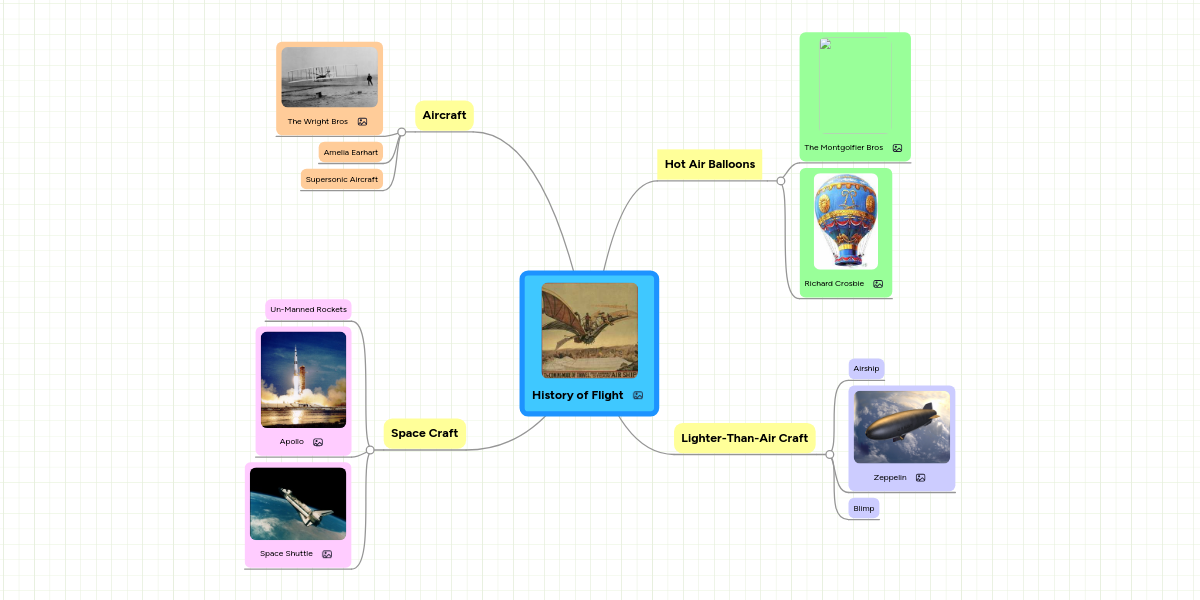Click the image icon beside Space Shuttle
This screenshot has height=600, width=1200.
pos(327,553)
